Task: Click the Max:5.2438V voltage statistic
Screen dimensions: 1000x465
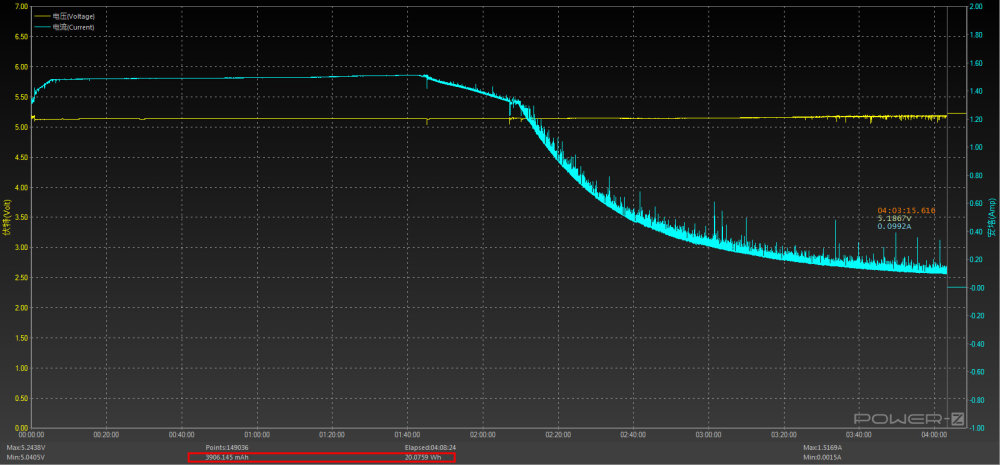Action: 26,447
